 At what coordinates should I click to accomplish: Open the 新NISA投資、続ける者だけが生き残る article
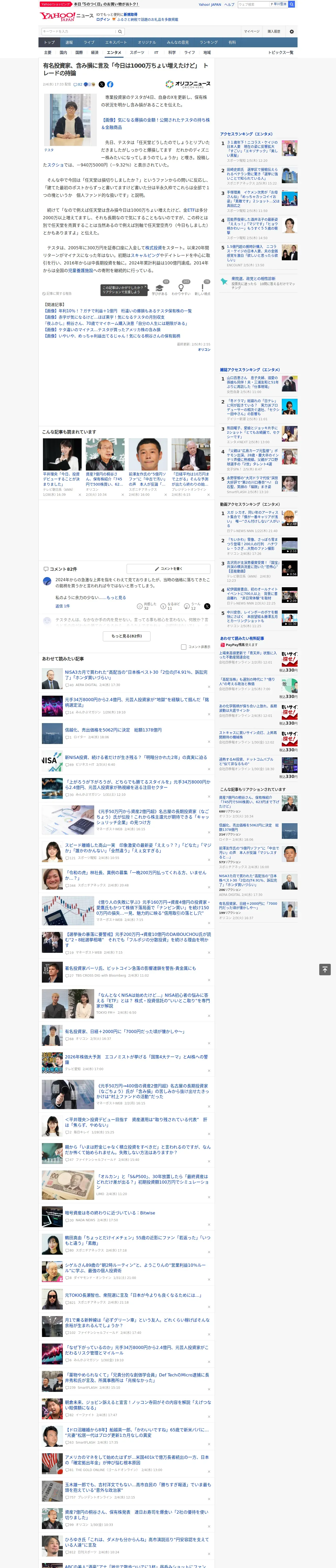(136, 757)
